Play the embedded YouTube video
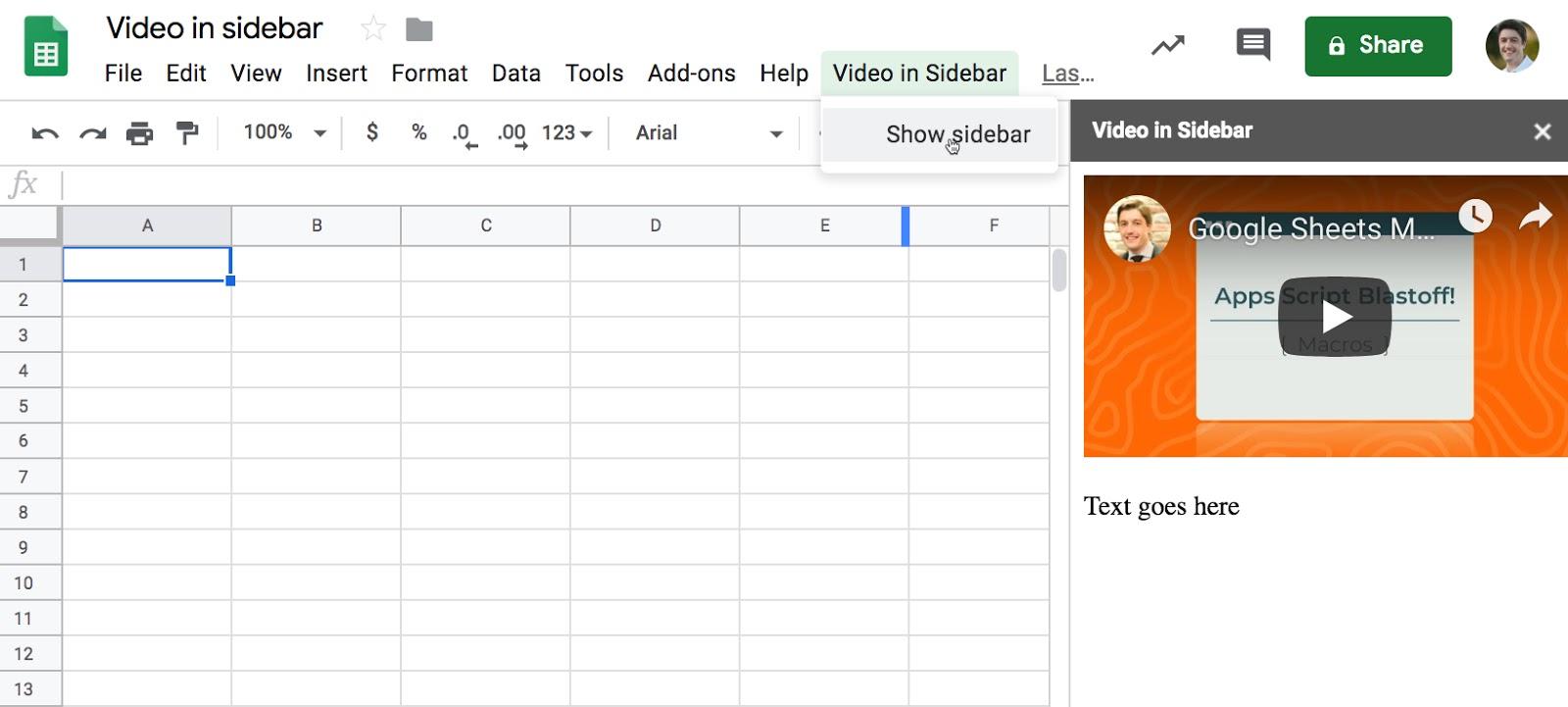1568x707 pixels. pos(1335,317)
